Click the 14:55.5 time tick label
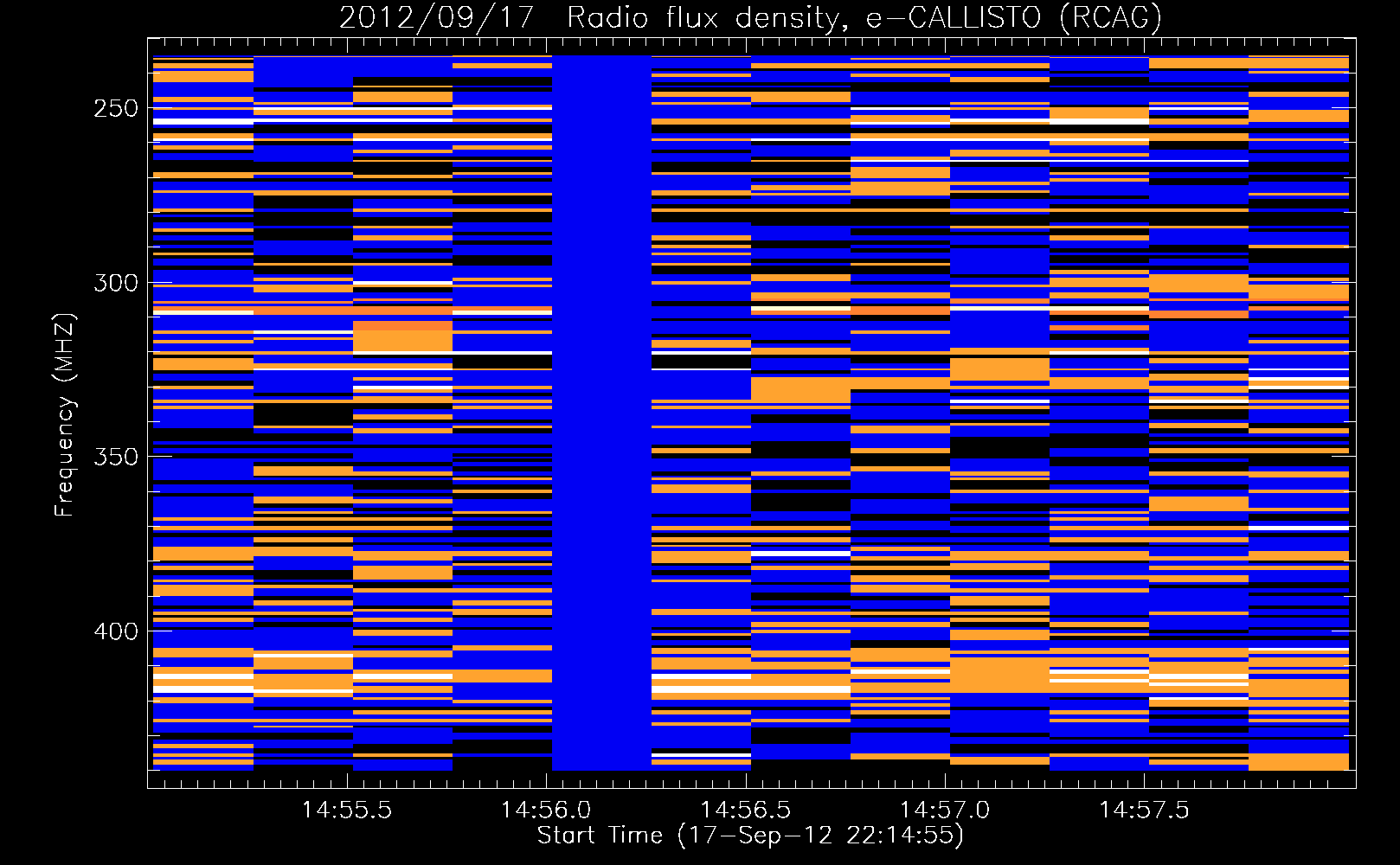Image resolution: width=1400 pixels, height=865 pixels. click(347, 811)
